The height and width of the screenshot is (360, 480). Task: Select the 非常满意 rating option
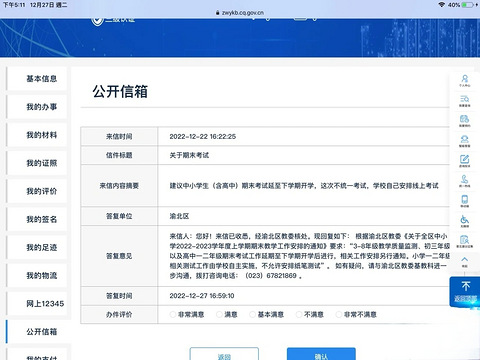coord(187,314)
